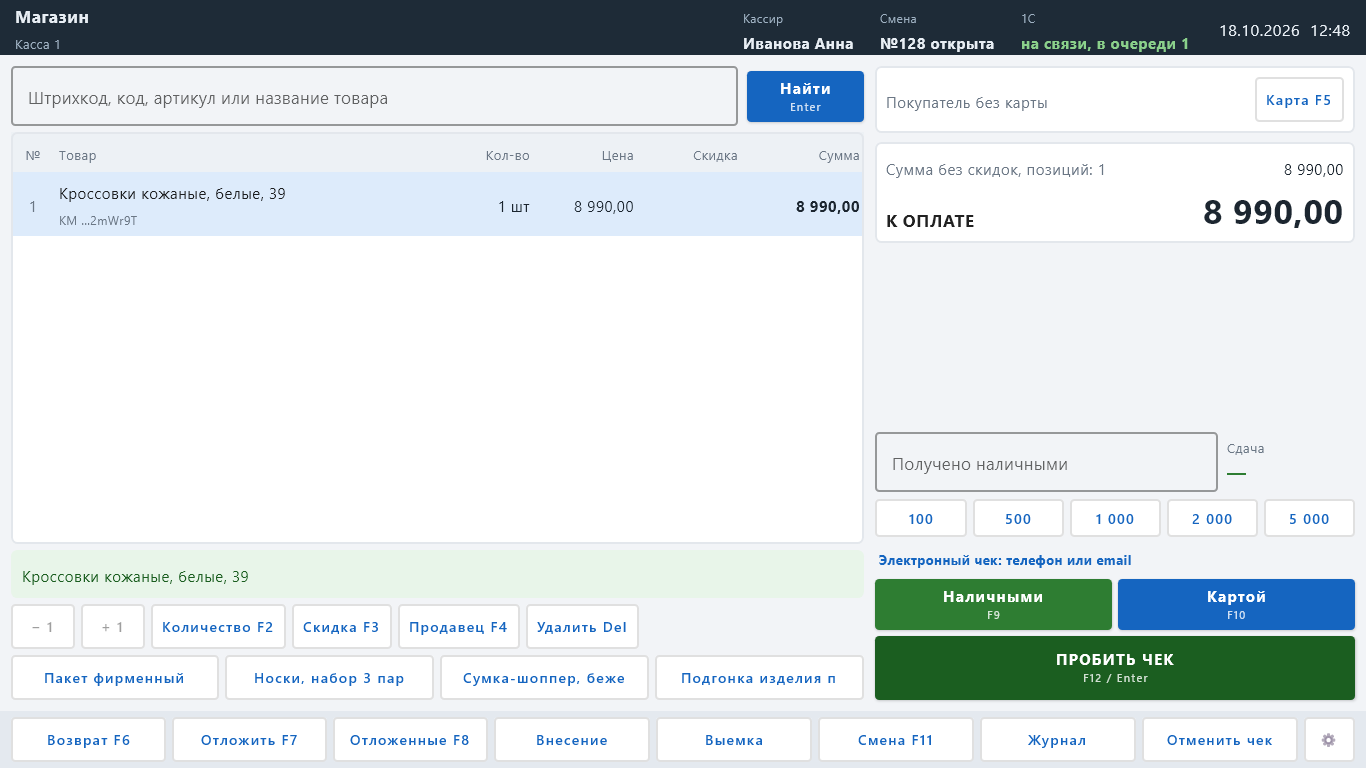Click the shift status '№128 открыта'
Screen dimensions: 1366x768
pos(937,44)
